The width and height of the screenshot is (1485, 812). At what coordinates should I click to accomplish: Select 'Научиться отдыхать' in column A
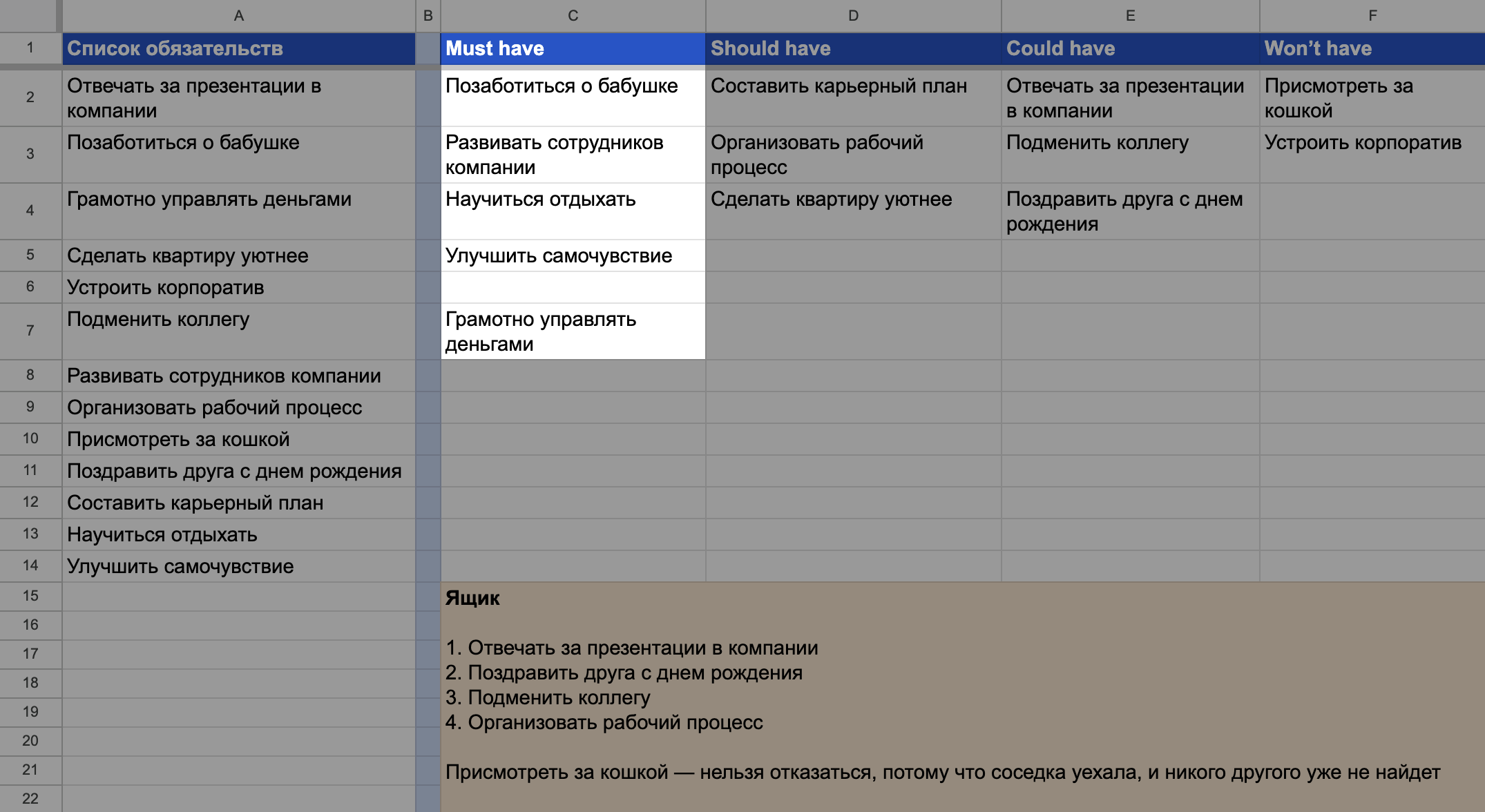pos(239,534)
